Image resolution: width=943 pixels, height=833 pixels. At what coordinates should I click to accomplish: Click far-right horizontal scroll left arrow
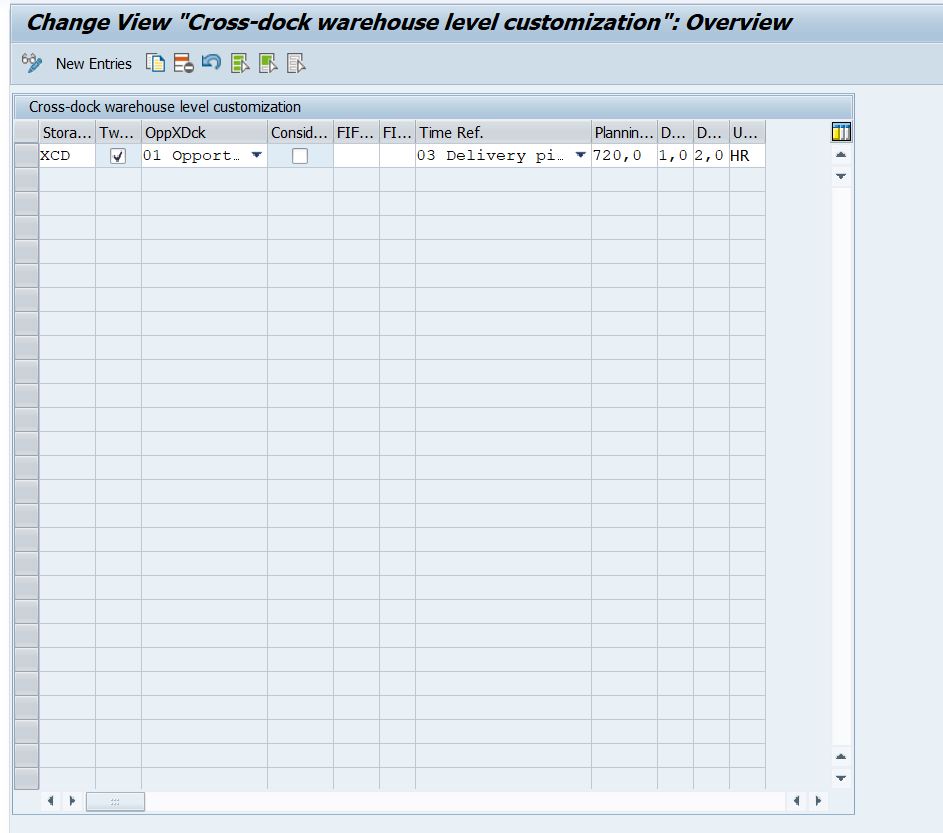796,801
